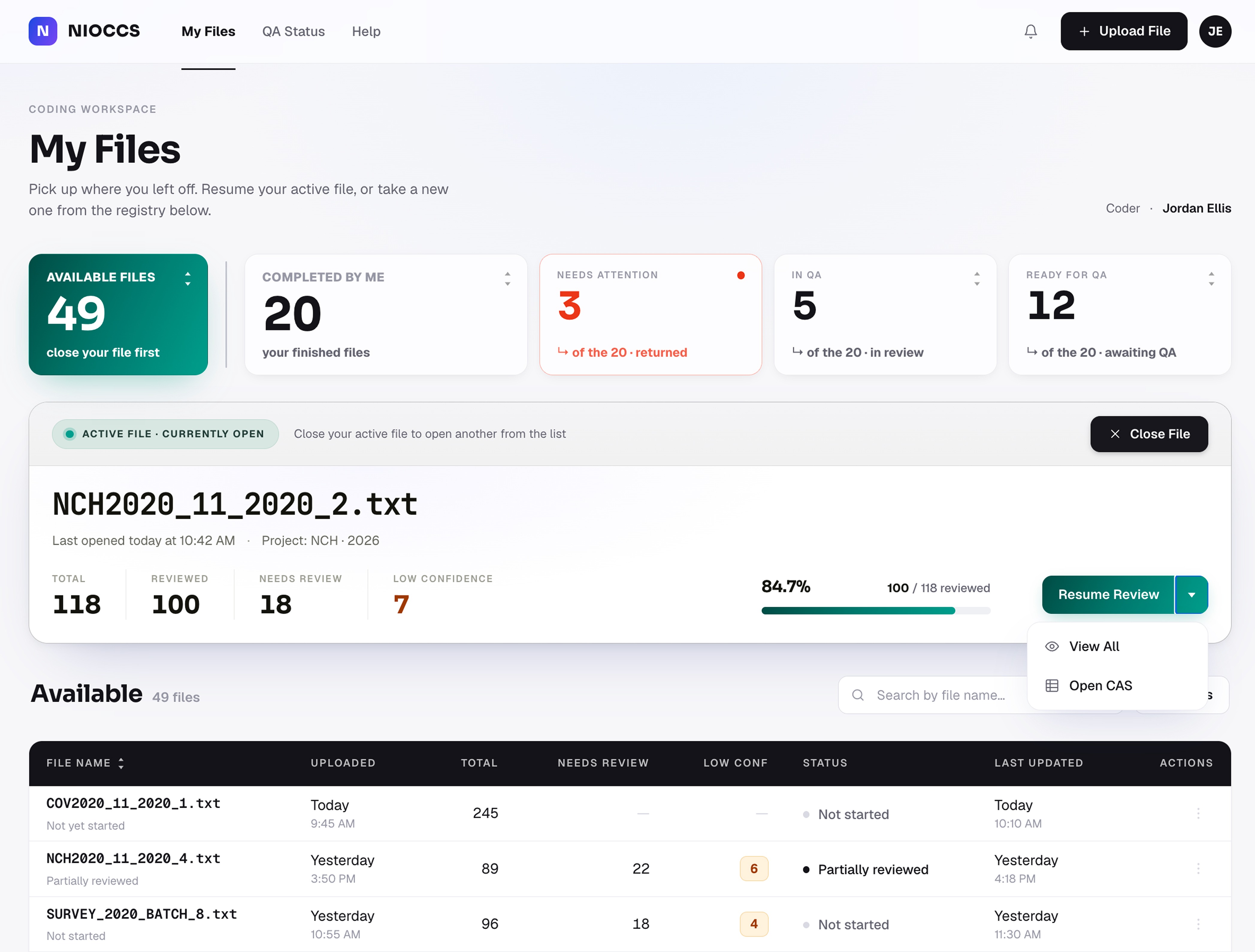Click the Upload File button
Image resolution: width=1255 pixels, height=952 pixels.
(1124, 31)
